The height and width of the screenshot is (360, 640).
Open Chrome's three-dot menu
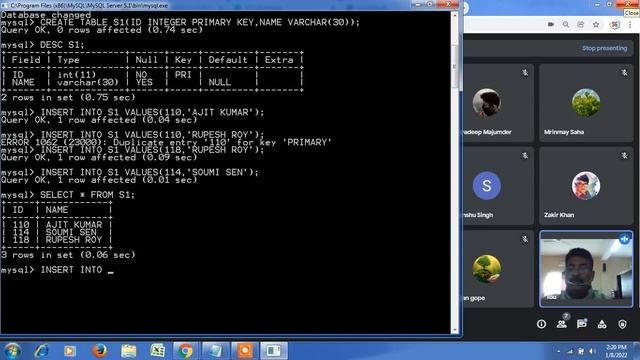(630, 24)
